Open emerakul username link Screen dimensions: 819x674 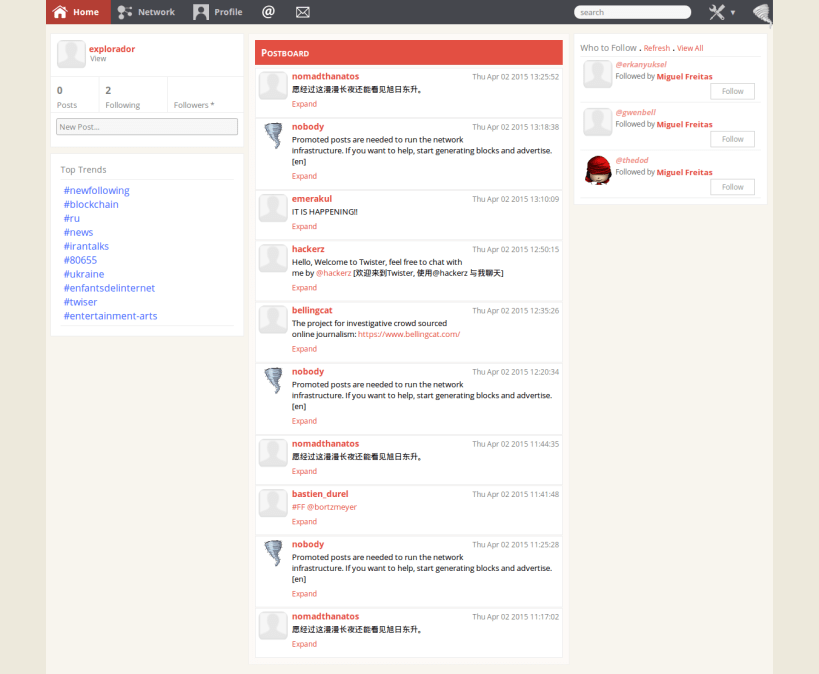(x=312, y=199)
